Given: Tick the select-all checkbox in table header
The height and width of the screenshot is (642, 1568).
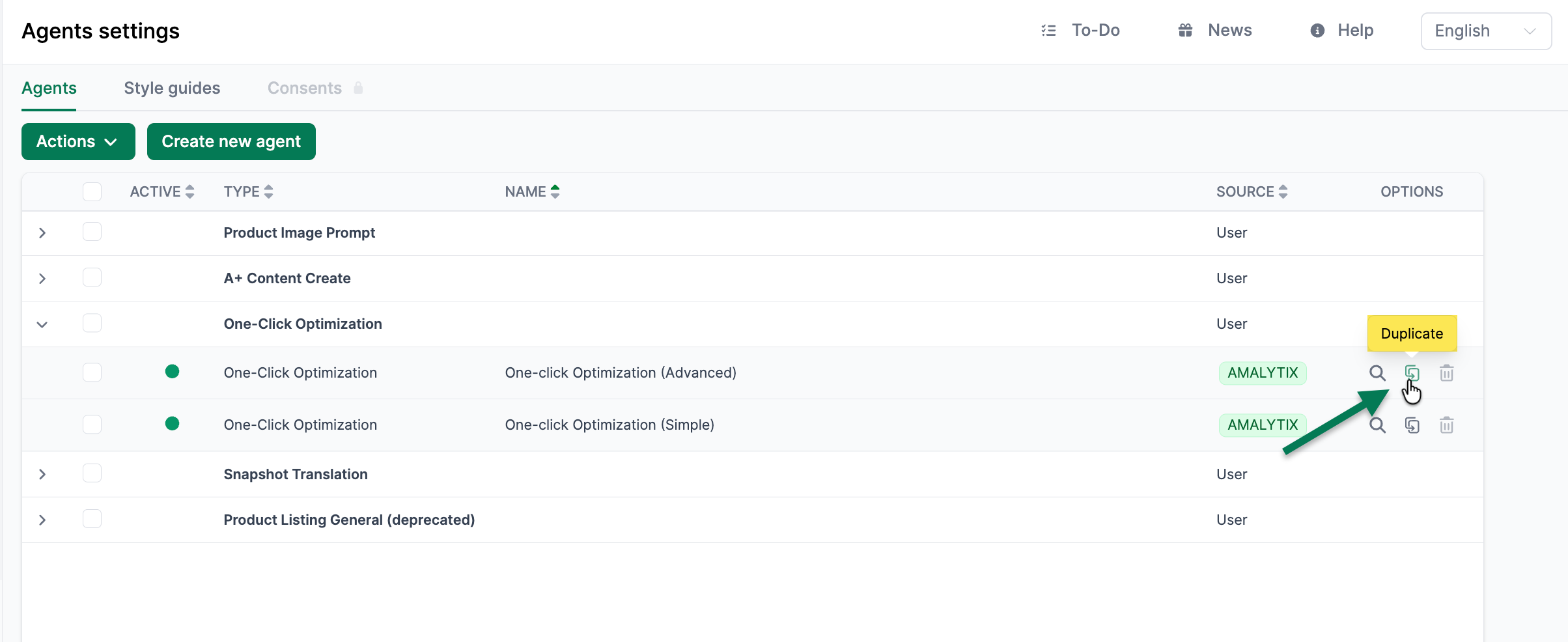Looking at the screenshot, I should pyautogui.click(x=92, y=191).
